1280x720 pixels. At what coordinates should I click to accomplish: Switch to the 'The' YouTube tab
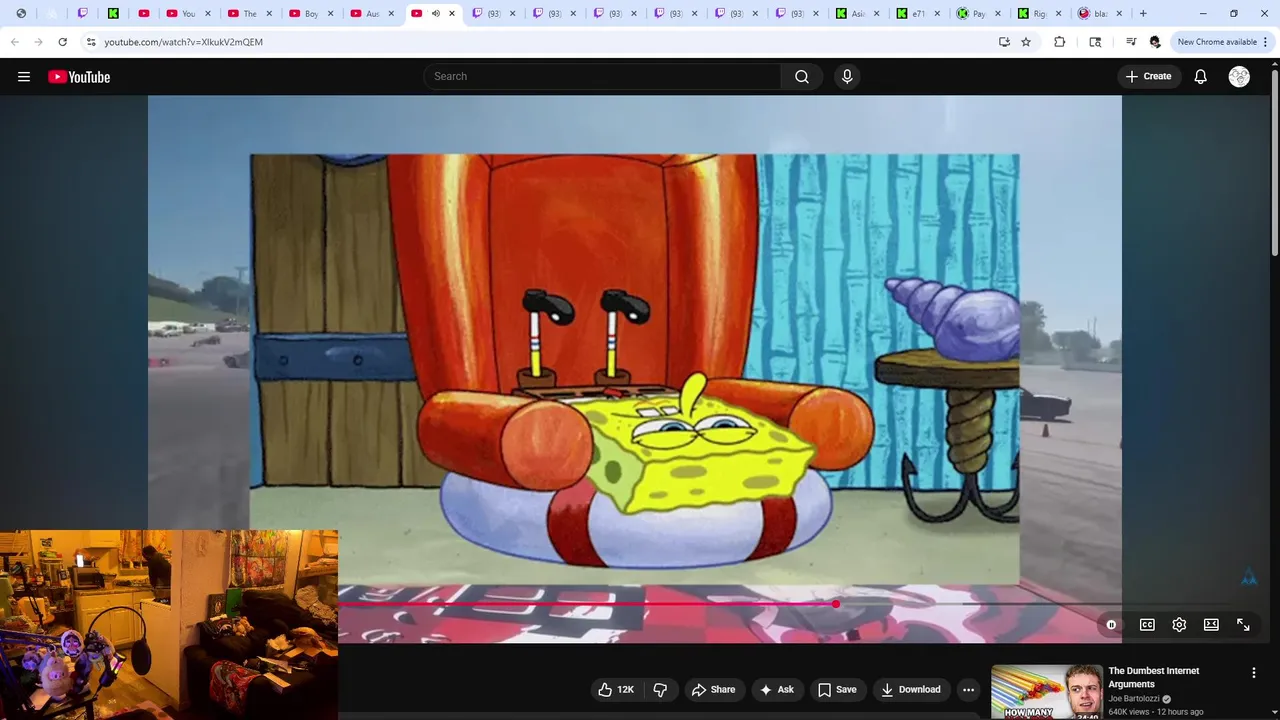pyautogui.click(x=250, y=14)
